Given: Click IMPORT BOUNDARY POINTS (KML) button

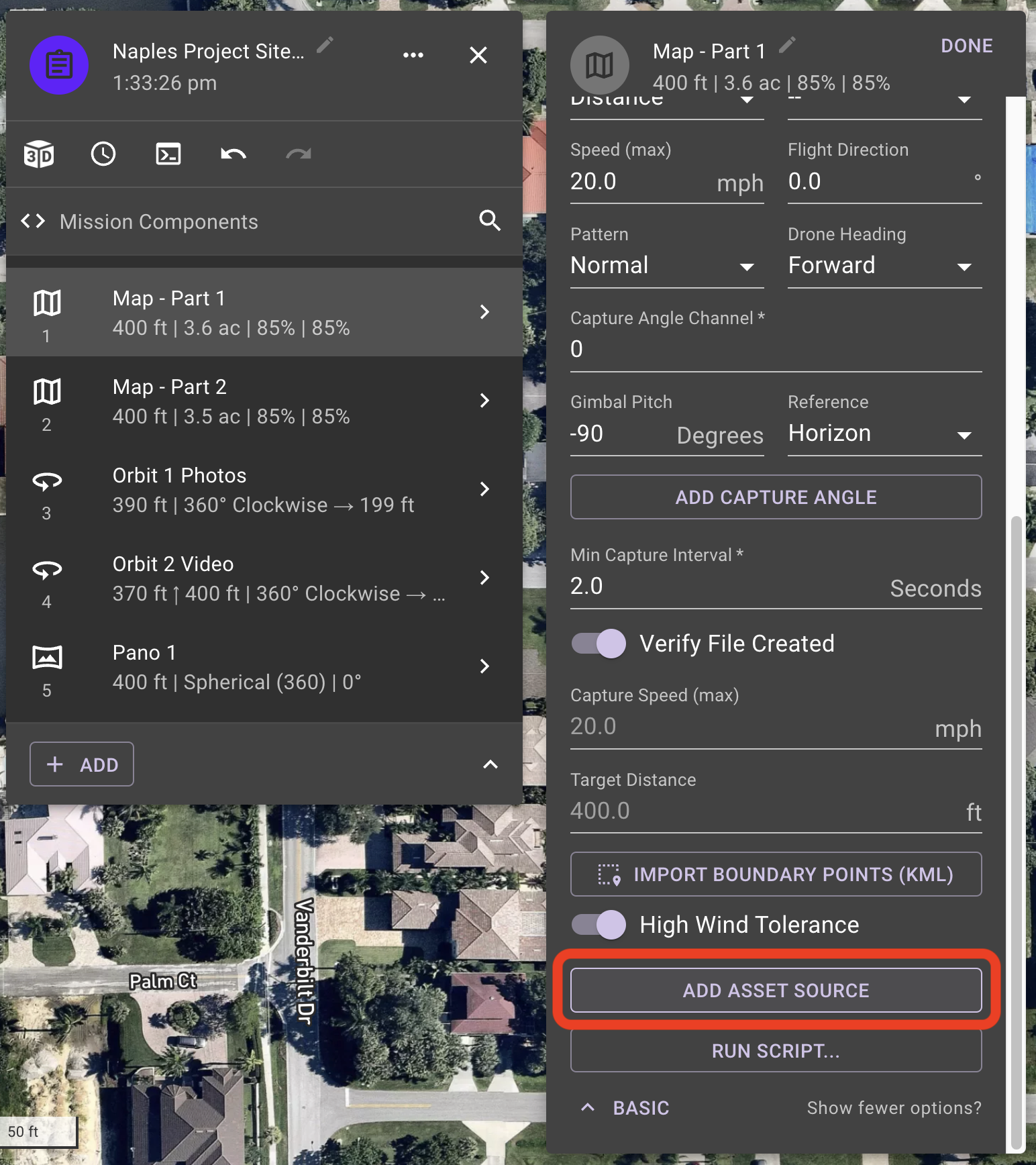Looking at the screenshot, I should pos(776,874).
